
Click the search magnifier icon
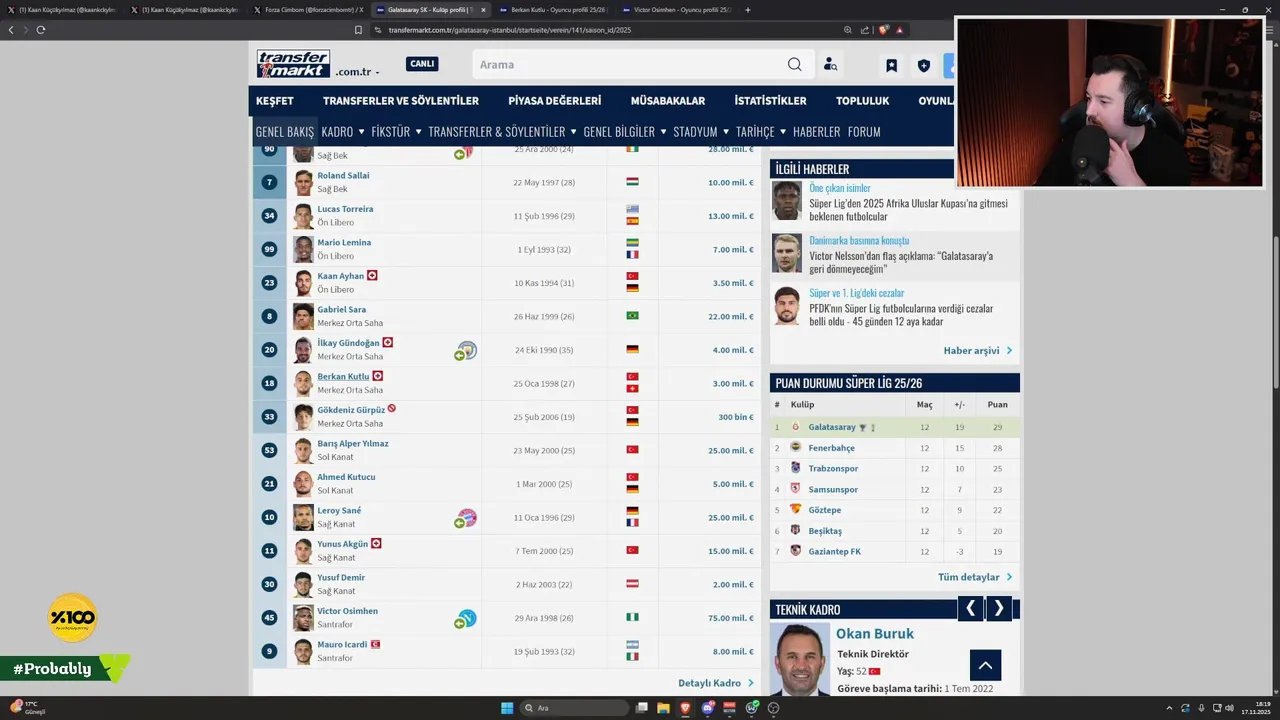tap(794, 64)
